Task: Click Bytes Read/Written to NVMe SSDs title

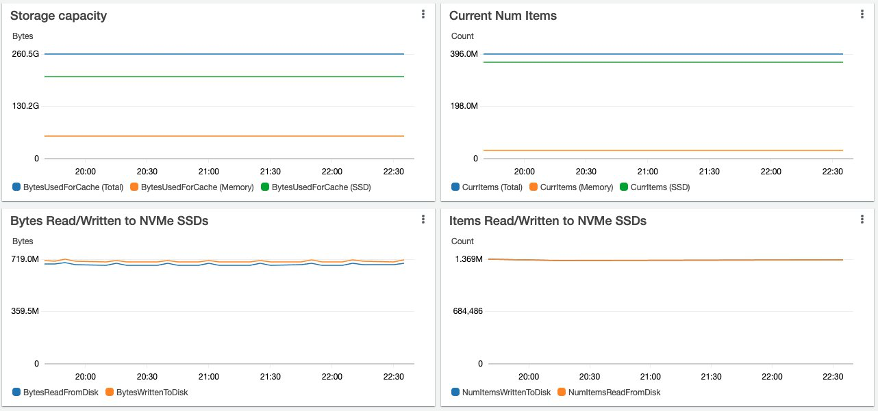Action: tap(109, 221)
